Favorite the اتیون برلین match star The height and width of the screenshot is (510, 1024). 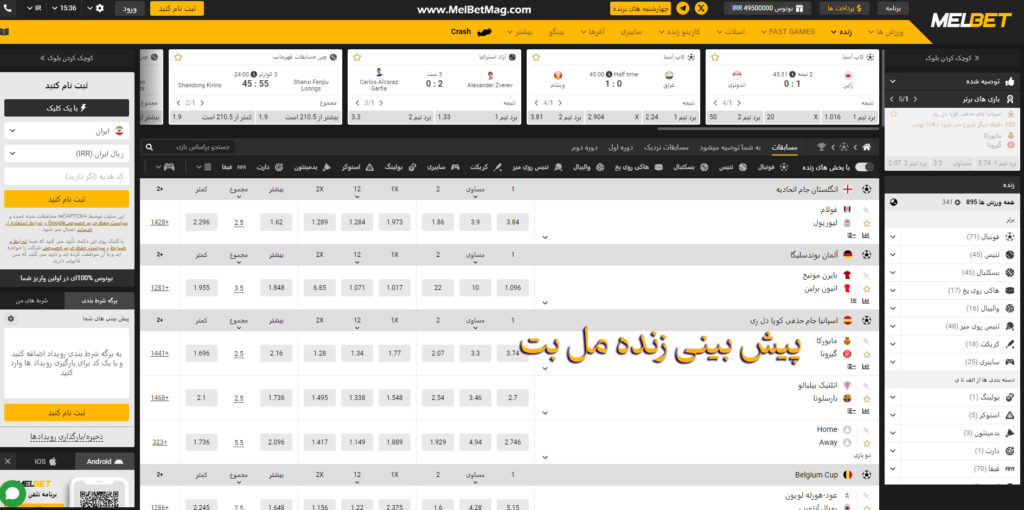point(867,288)
